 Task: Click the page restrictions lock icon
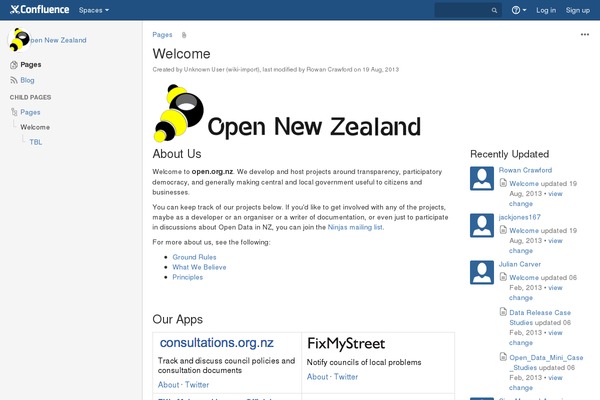pos(184,35)
